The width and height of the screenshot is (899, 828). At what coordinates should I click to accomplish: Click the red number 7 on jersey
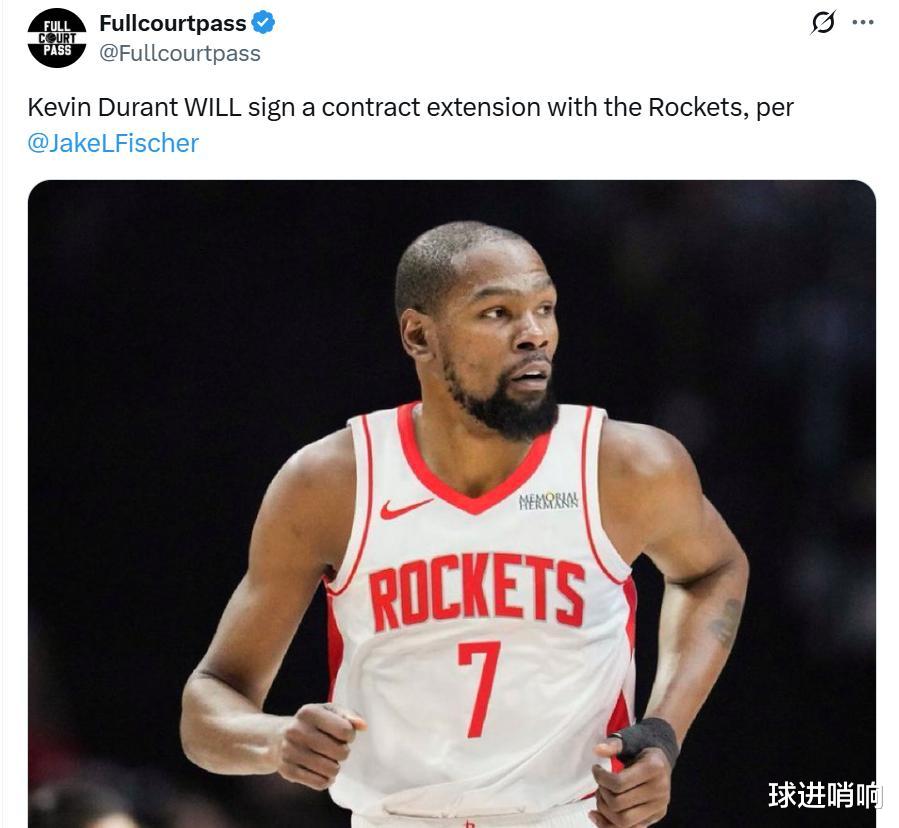point(479,689)
